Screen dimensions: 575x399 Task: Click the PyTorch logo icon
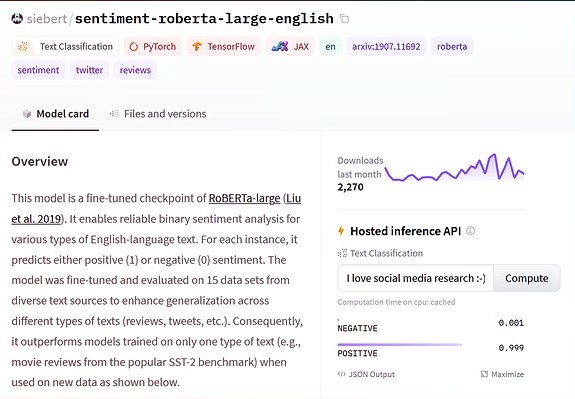pos(133,47)
